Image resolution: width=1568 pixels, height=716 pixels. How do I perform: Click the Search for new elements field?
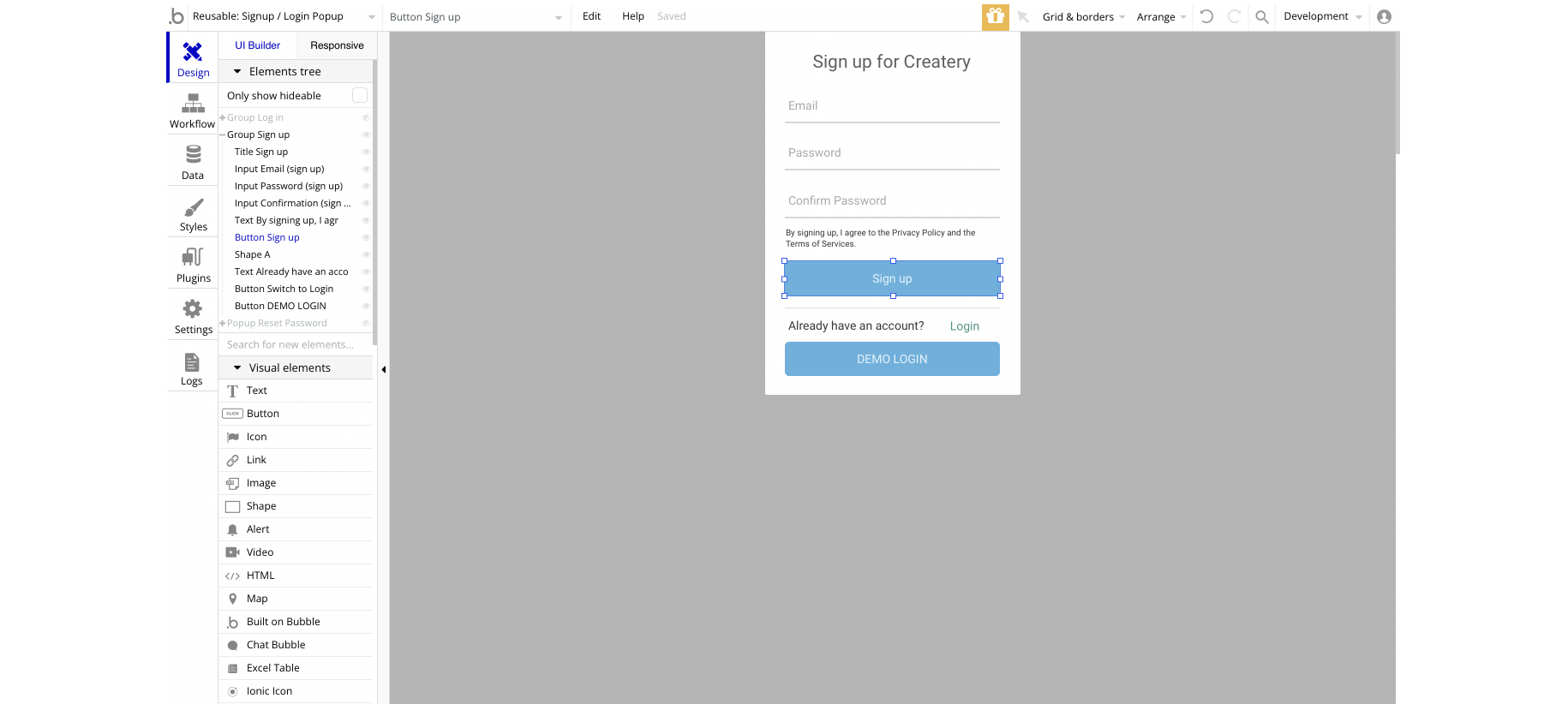click(x=296, y=344)
